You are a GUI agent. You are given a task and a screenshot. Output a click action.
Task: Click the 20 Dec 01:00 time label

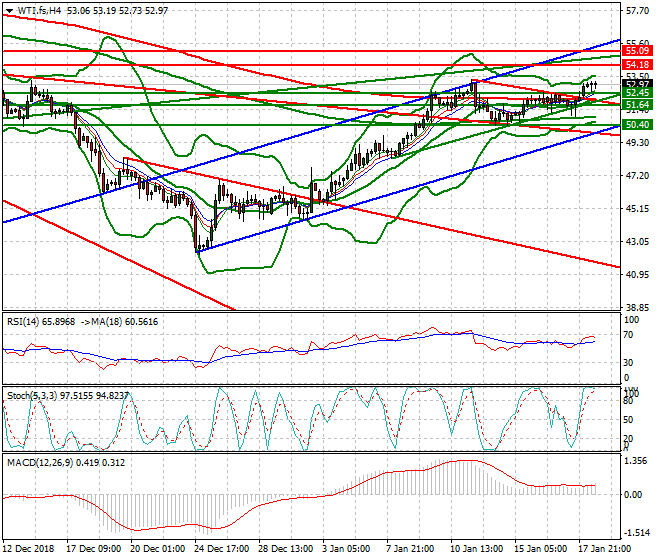pyautogui.click(x=157, y=549)
